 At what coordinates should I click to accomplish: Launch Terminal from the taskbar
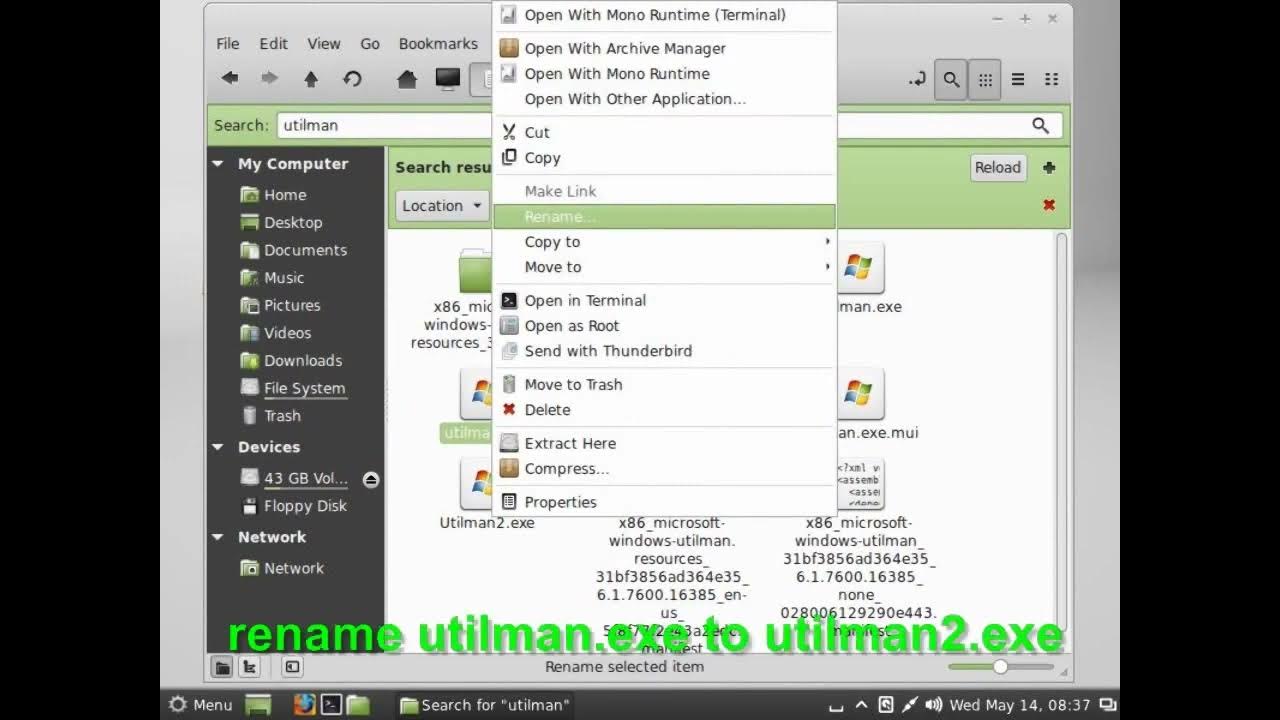(x=331, y=705)
